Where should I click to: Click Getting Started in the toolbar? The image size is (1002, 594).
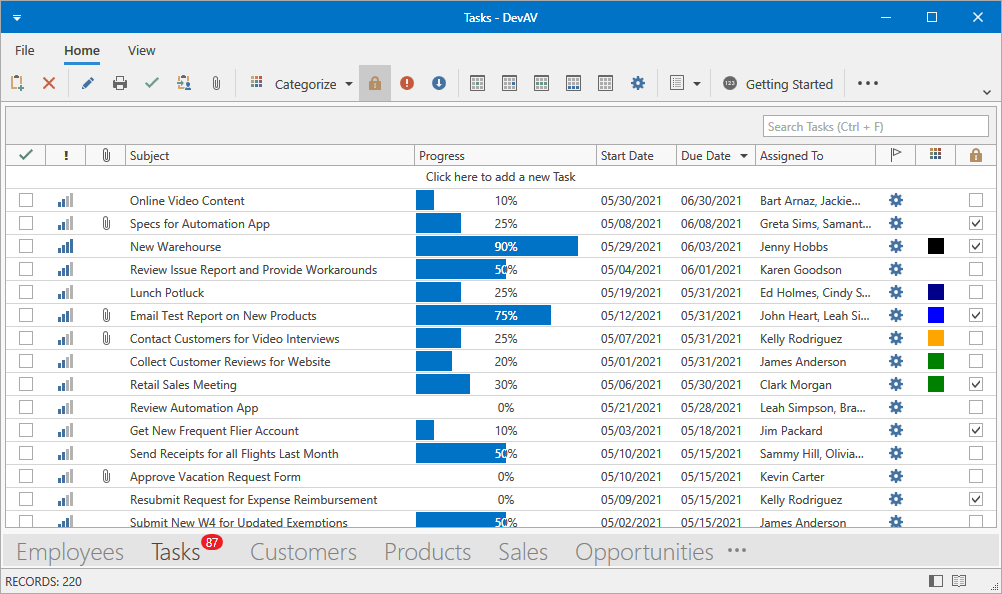point(789,84)
